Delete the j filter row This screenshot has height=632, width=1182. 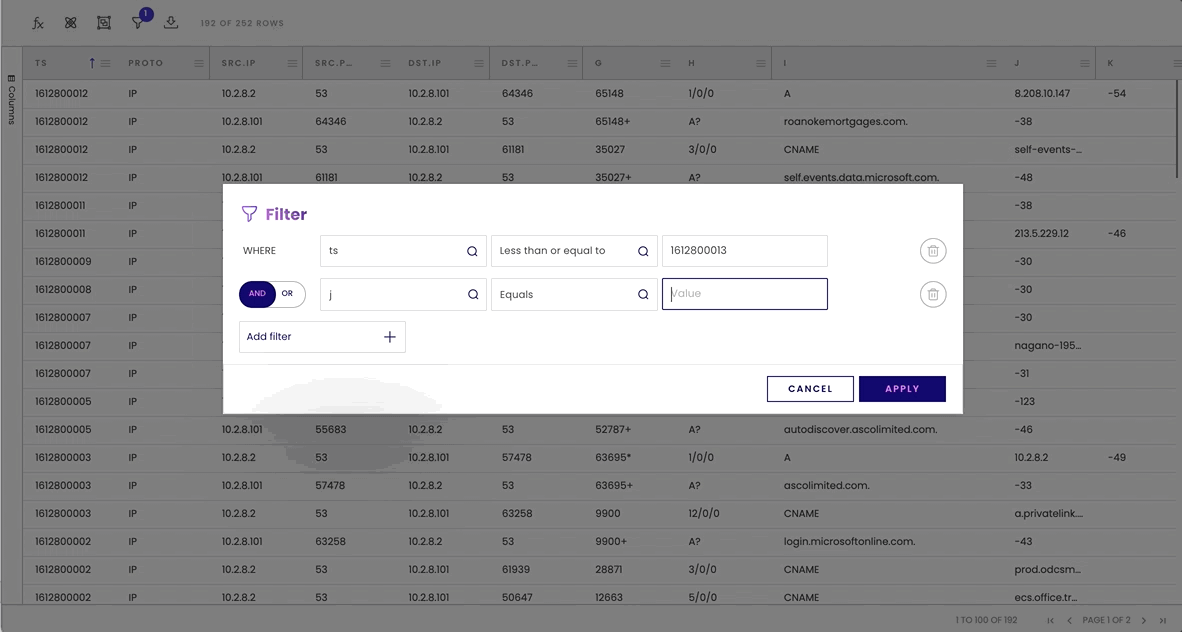933,295
